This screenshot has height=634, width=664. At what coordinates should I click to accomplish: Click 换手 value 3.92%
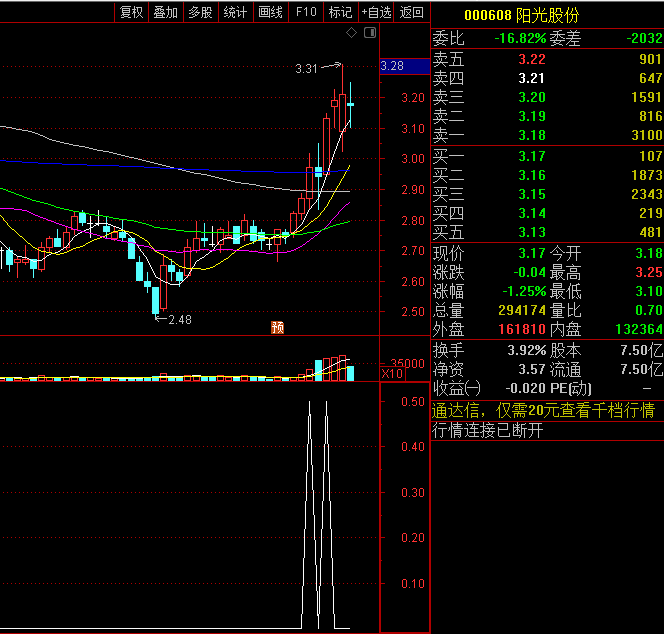527,351
